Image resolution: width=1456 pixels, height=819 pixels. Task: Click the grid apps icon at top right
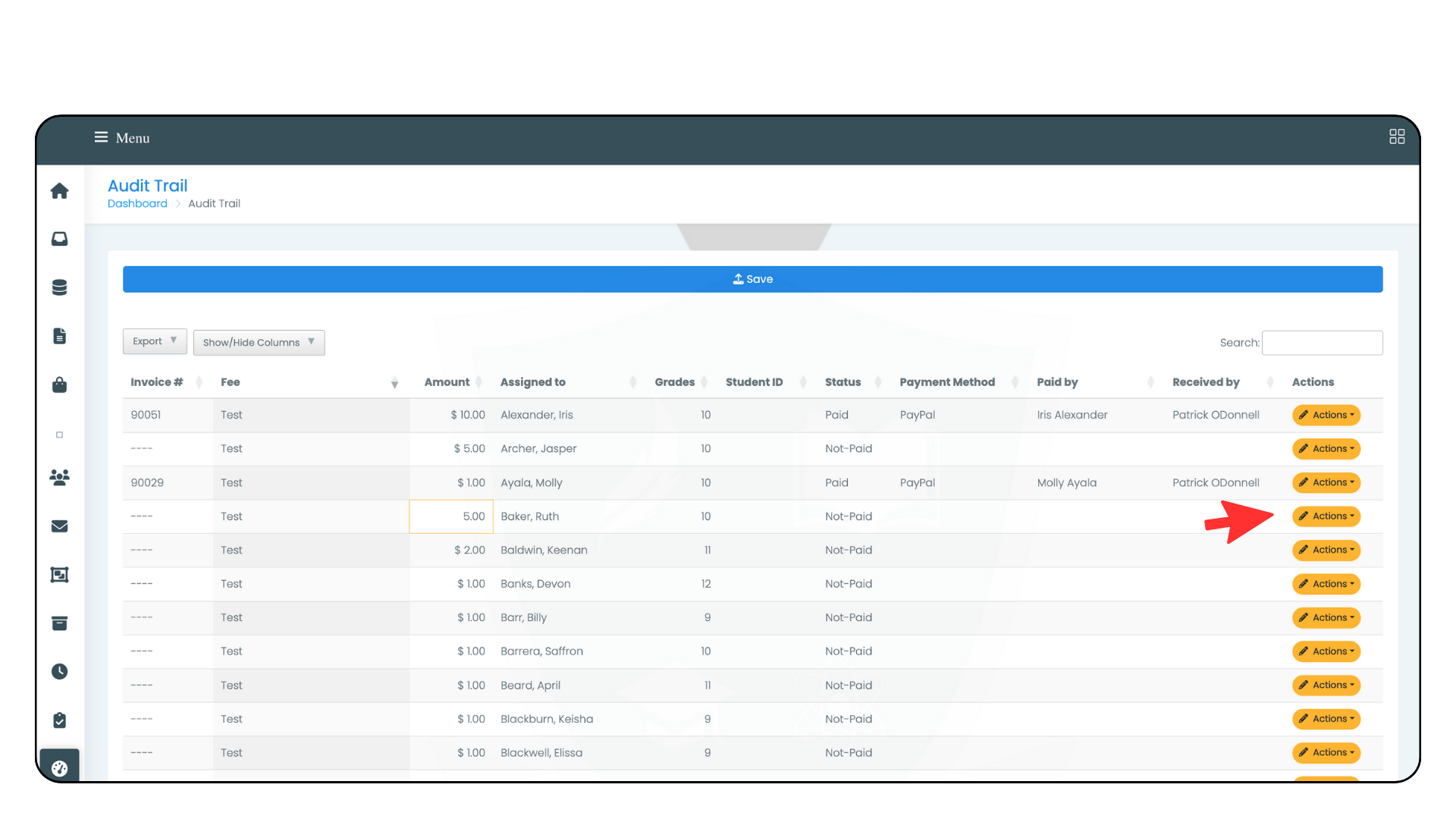tap(1397, 136)
